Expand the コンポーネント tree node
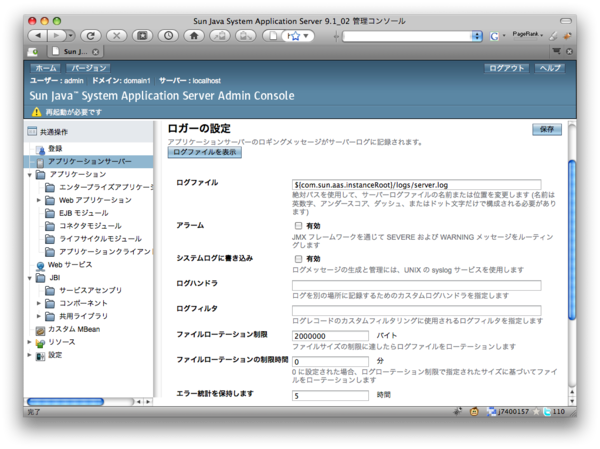The image size is (600, 449). [39, 303]
